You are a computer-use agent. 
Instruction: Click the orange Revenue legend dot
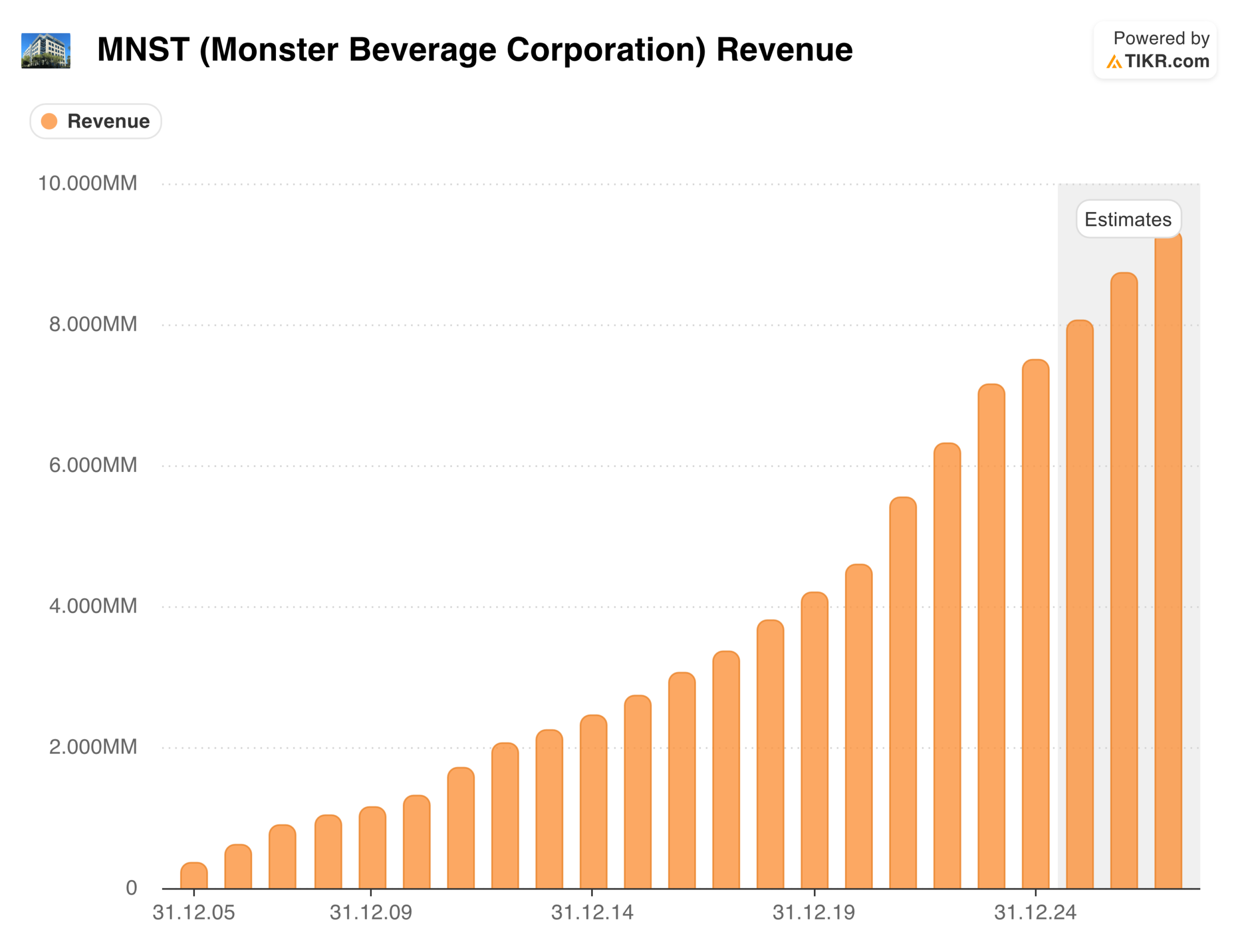[x=50, y=121]
